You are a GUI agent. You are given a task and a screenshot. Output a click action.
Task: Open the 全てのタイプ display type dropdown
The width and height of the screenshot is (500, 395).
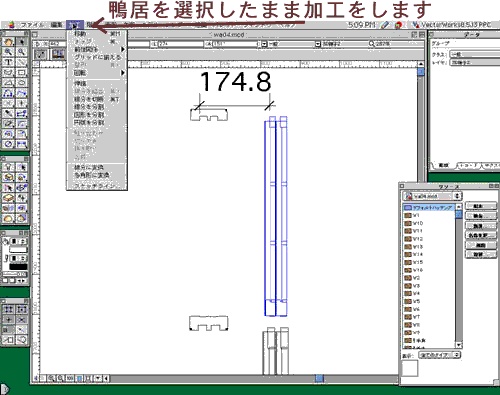point(439,355)
